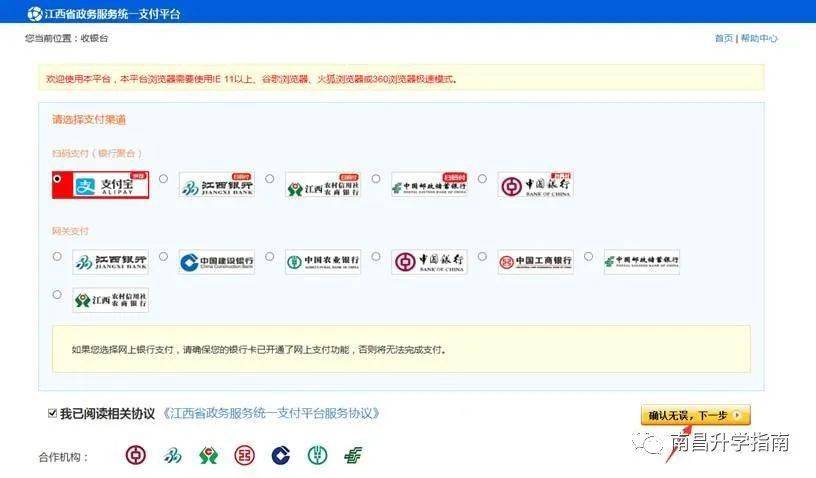Click the online banking reminder text
816x478 pixels.
259,350
